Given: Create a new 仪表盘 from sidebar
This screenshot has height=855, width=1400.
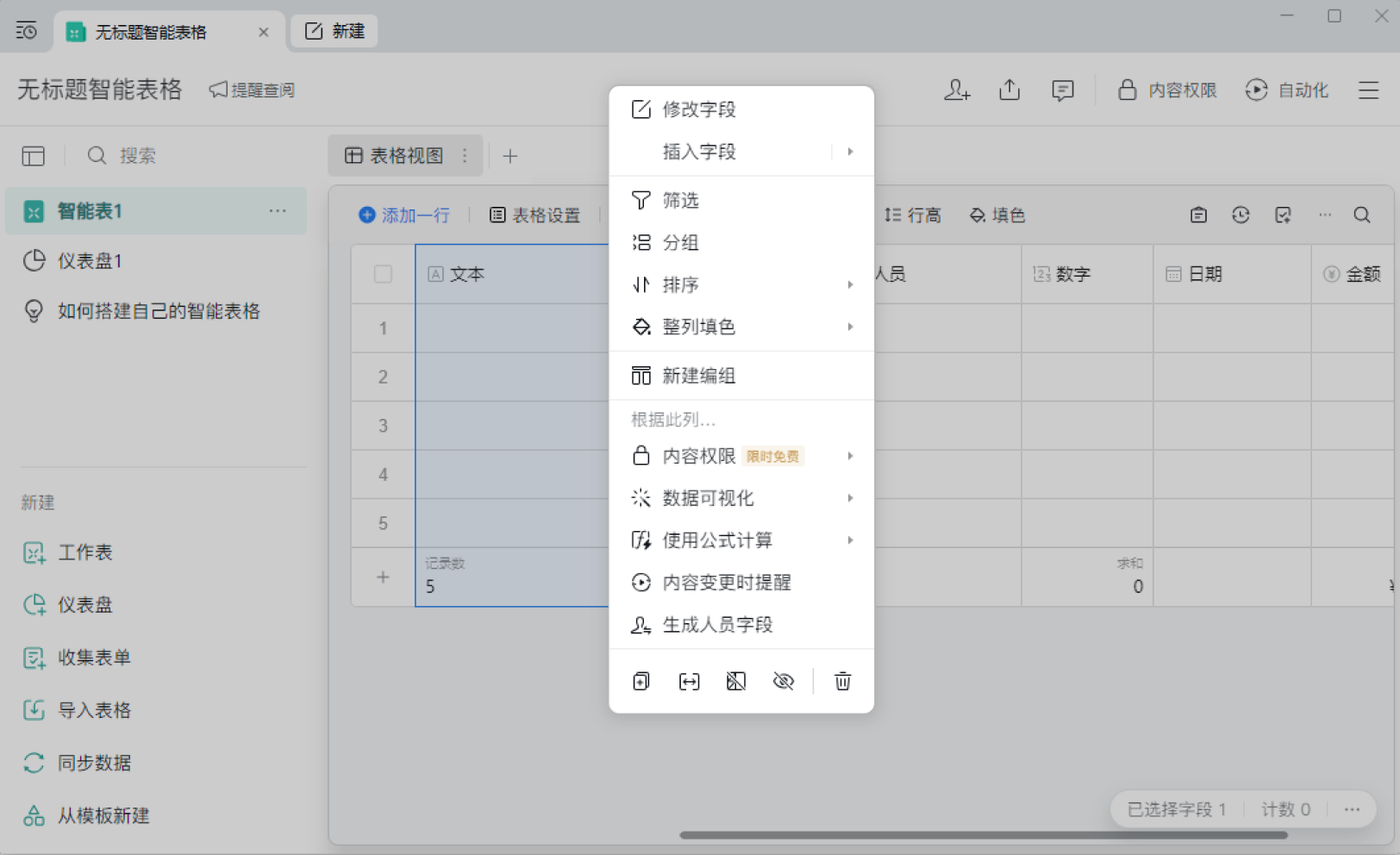Looking at the screenshot, I should [68, 605].
